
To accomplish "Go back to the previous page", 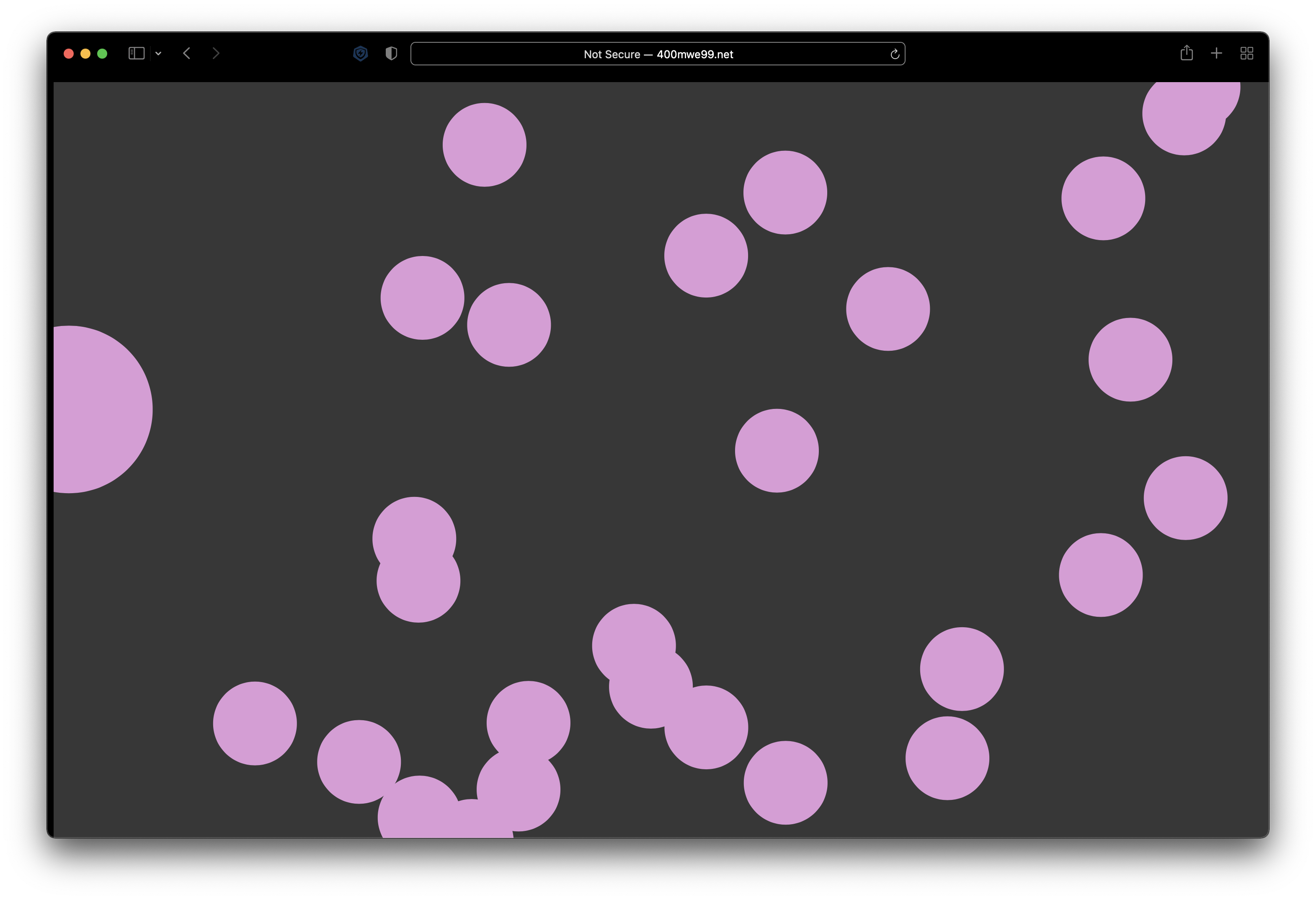I will [x=187, y=53].
